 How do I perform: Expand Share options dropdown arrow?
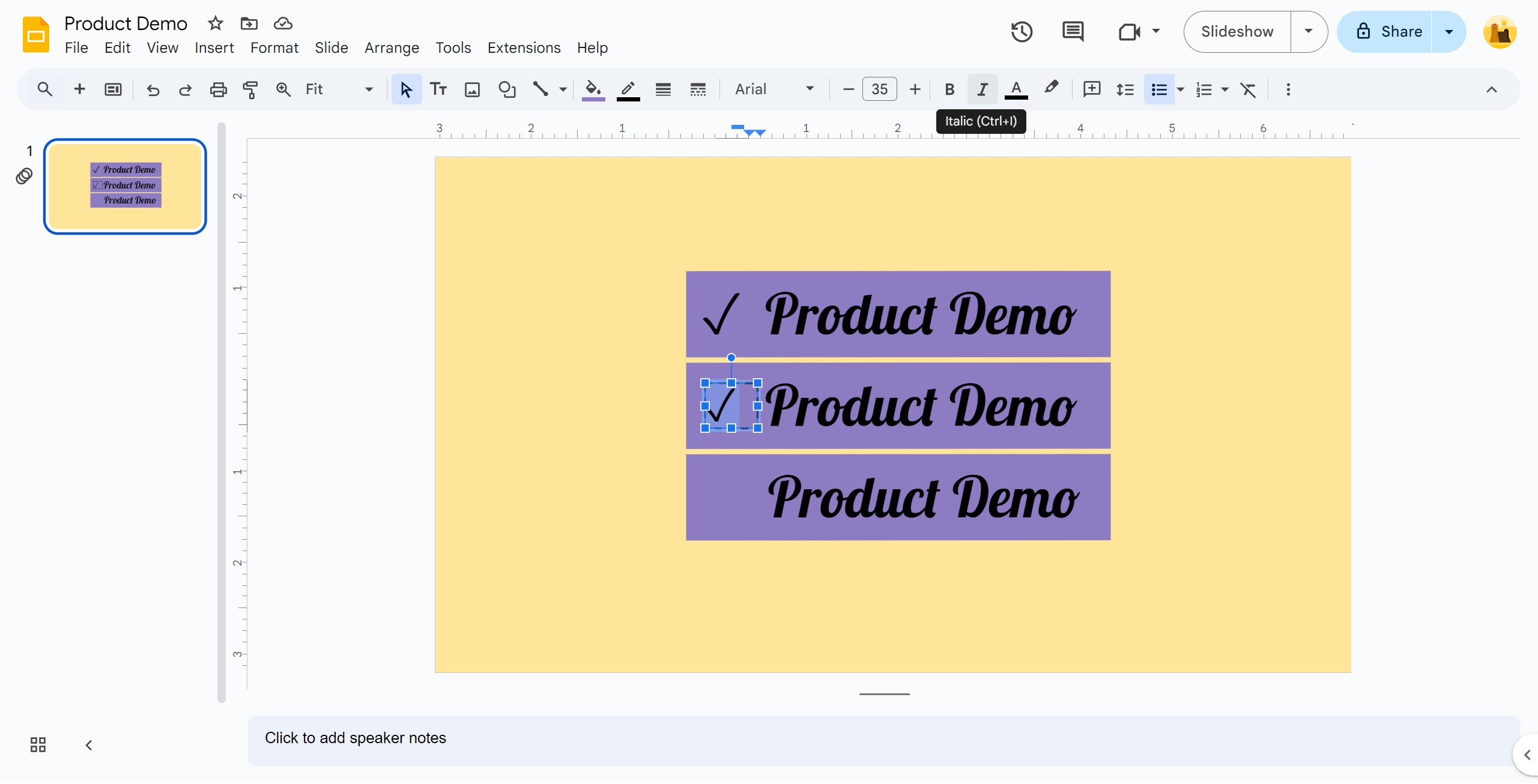(1449, 32)
